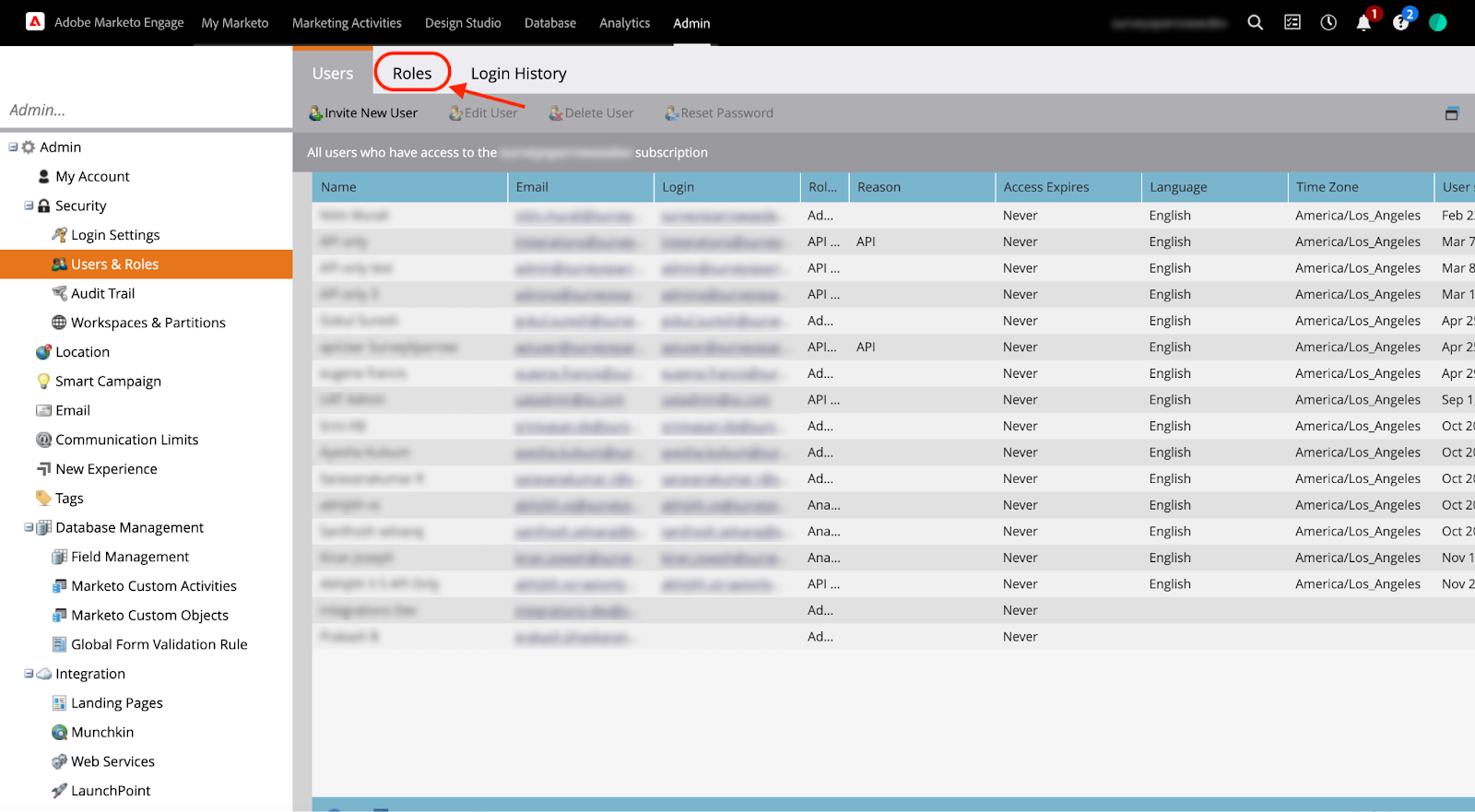Click the Admin search input field
Viewport: 1475px width, 812px height.
click(x=146, y=110)
